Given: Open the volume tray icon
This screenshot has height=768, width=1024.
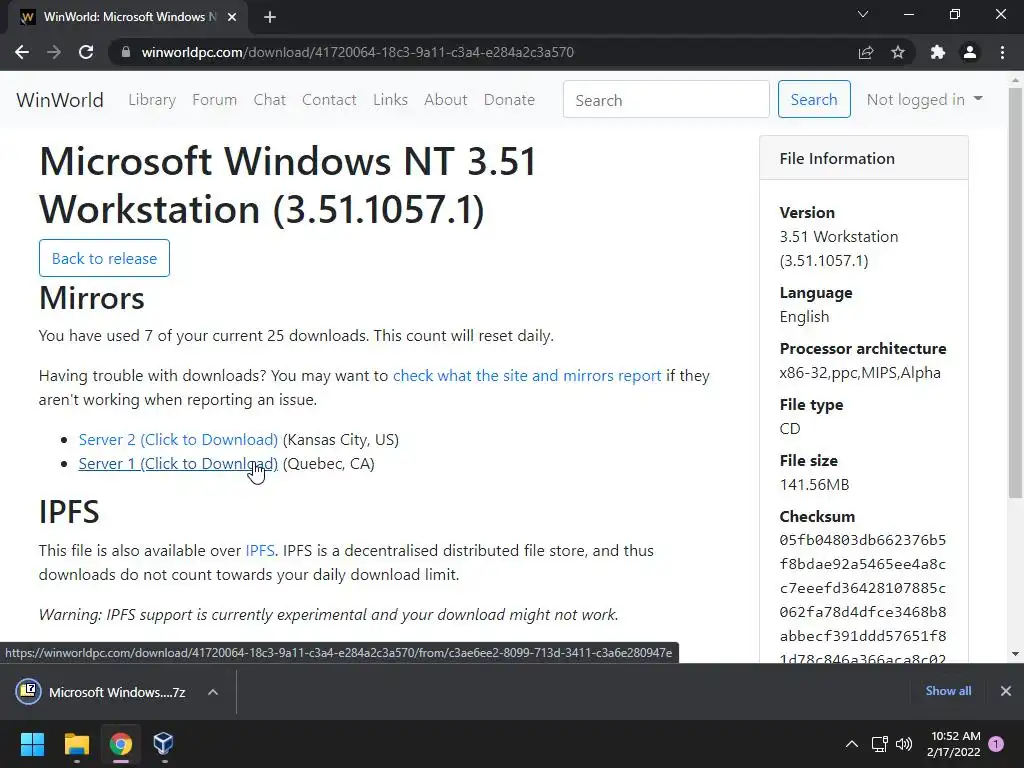Looking at the screenshot, I should [904, 744].
